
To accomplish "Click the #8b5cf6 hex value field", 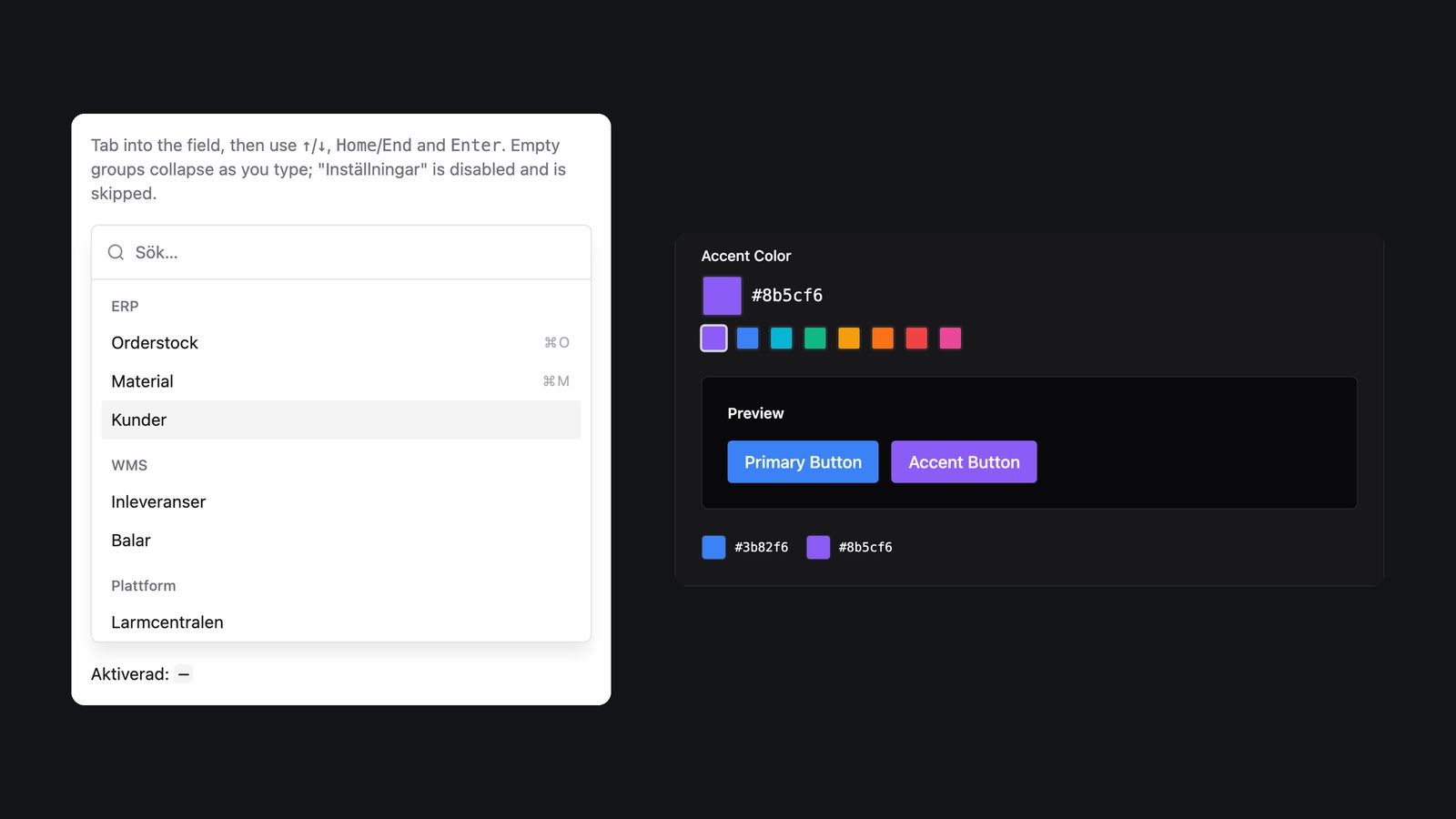I will coord(787,296).
